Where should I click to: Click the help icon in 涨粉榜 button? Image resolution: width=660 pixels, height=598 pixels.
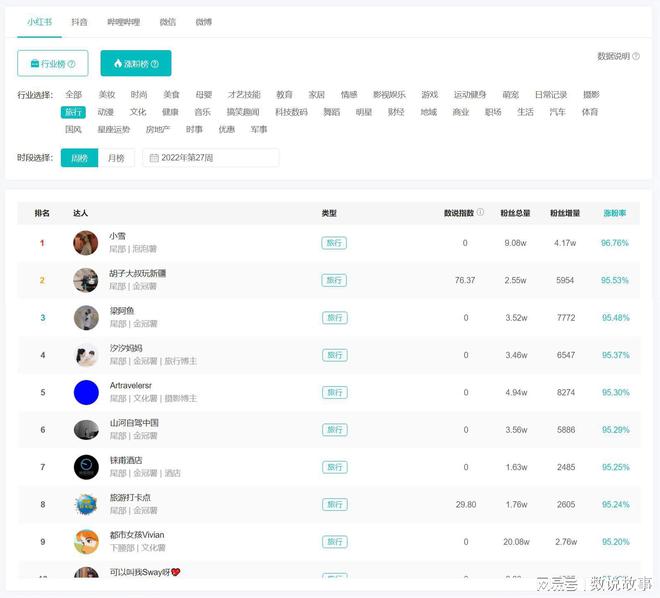click(155, 64)
